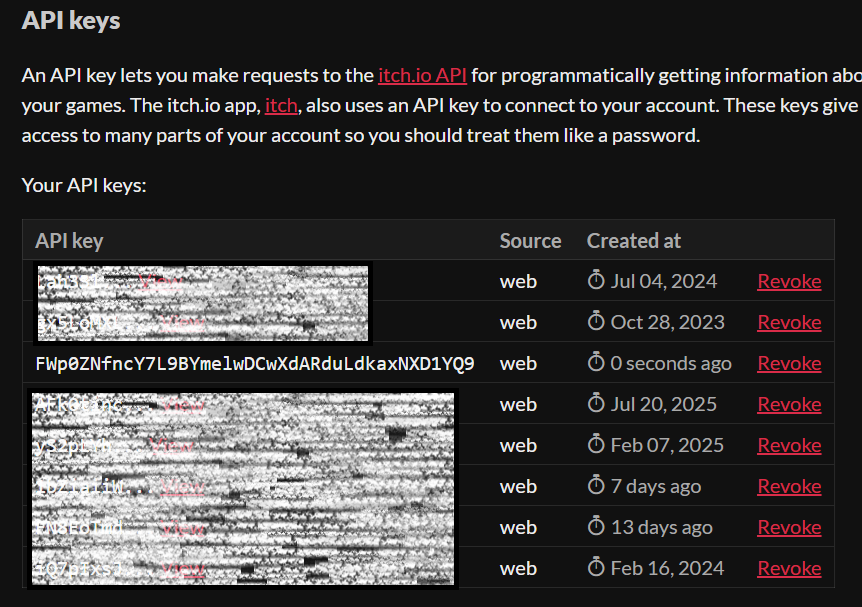Revoke the key created Feb 16, 2024

pos(789,568)
